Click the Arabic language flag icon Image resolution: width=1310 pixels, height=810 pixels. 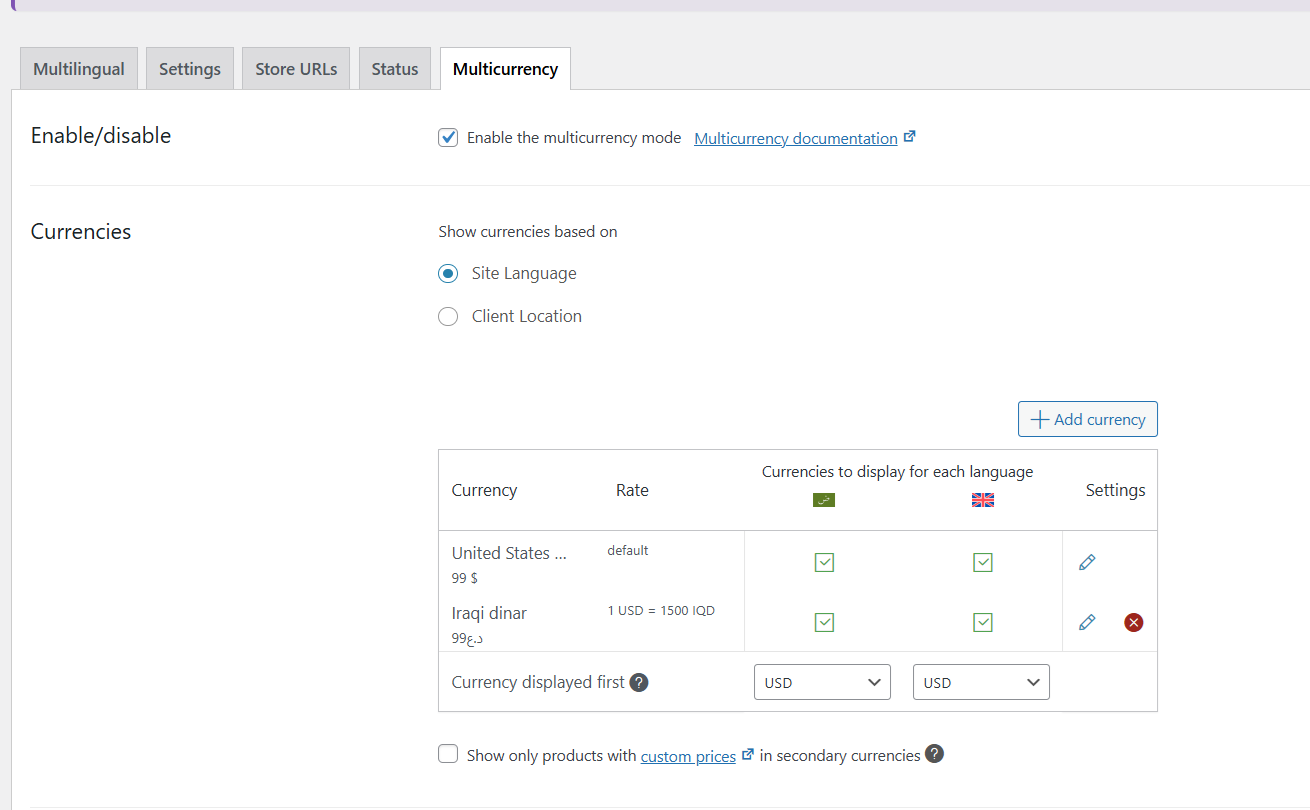coord(823,500)
